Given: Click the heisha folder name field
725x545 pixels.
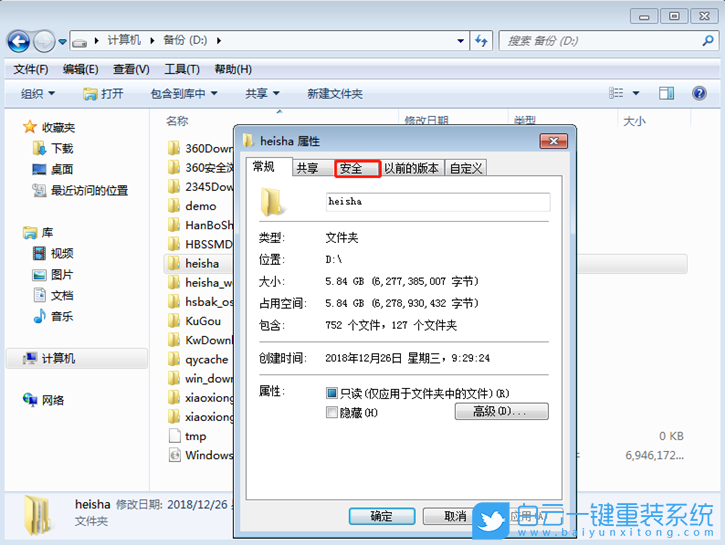Looking at the screenshot, I should (438, 202).
